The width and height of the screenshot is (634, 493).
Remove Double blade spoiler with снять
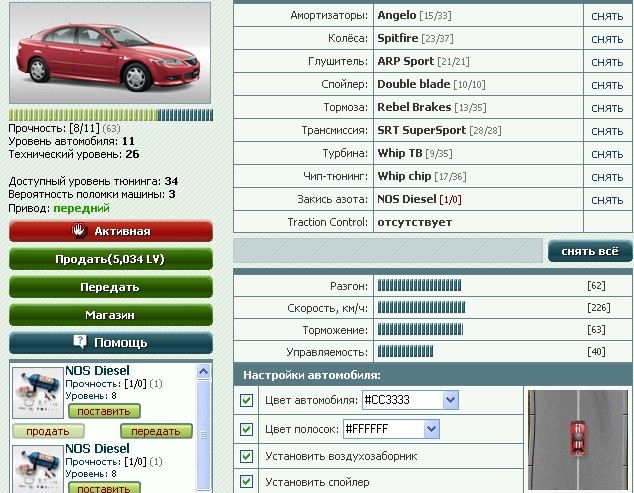(x=607, y=85)
